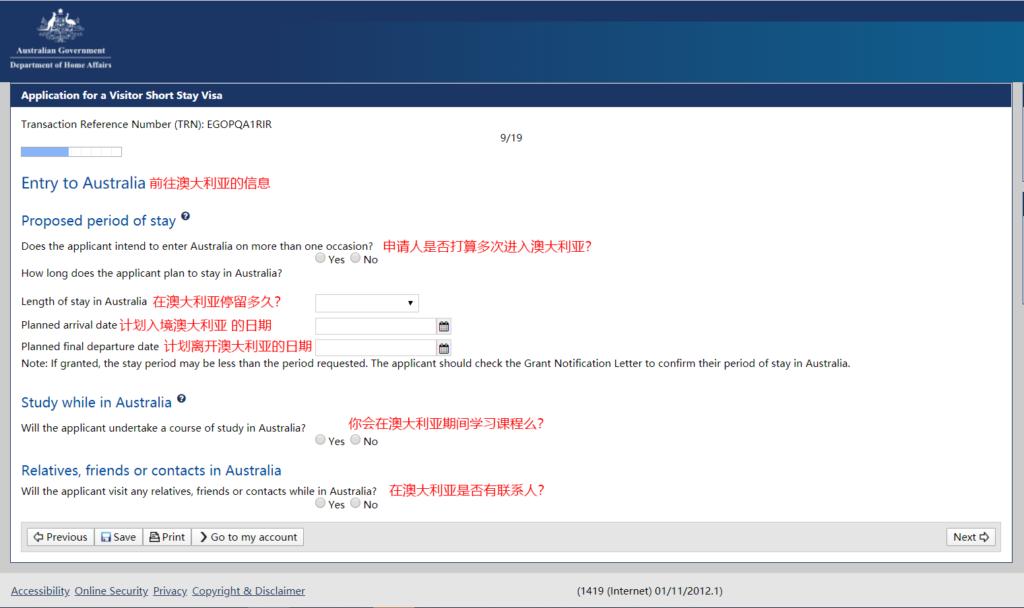Viewport: 1024px width, 608px height.
Task: Click the help icon beside Proposed period of stay
Action: tap(187, 219)
